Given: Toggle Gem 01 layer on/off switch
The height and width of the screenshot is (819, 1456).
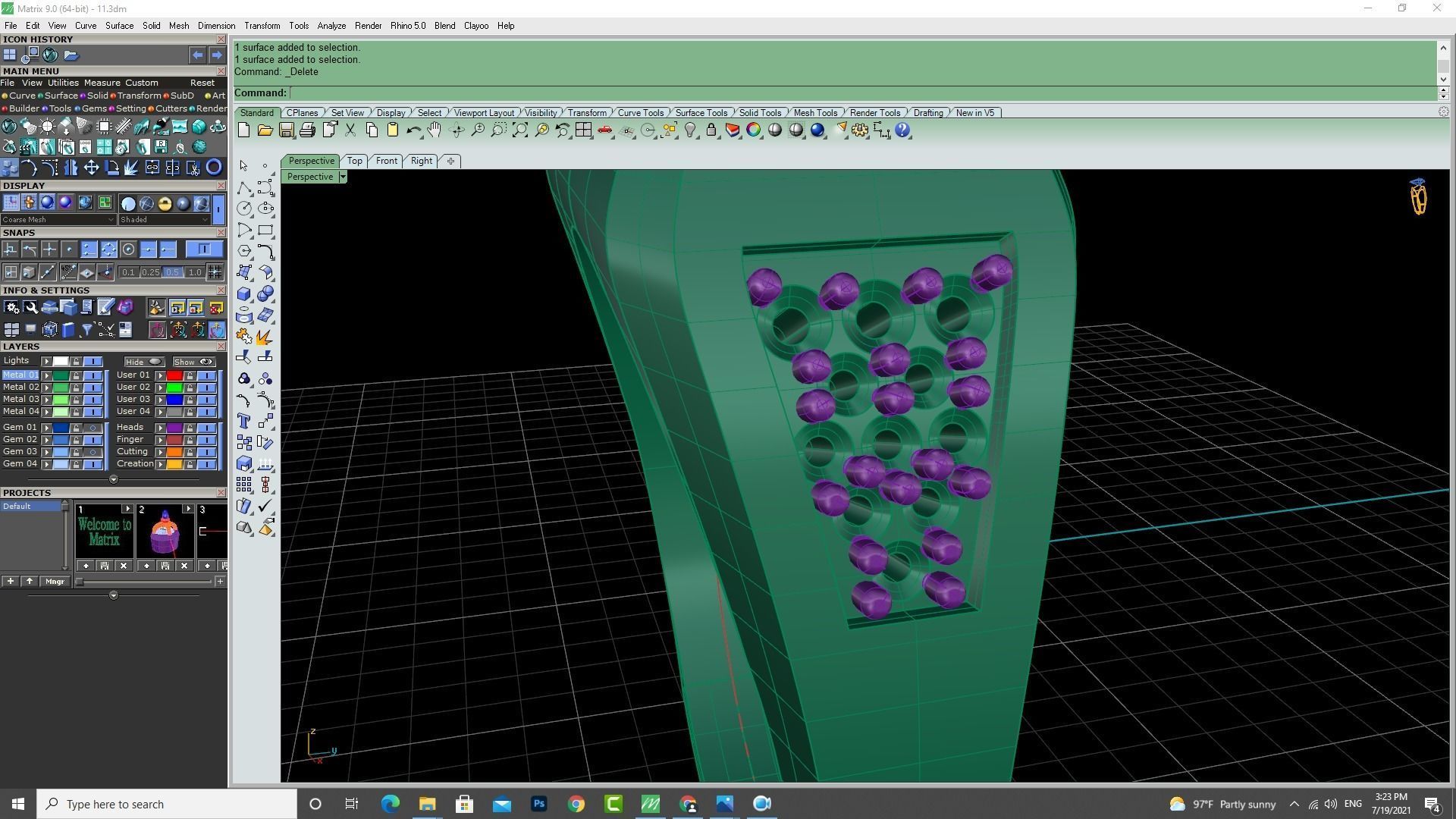Looking at the screenshot, I should point(93,428).
